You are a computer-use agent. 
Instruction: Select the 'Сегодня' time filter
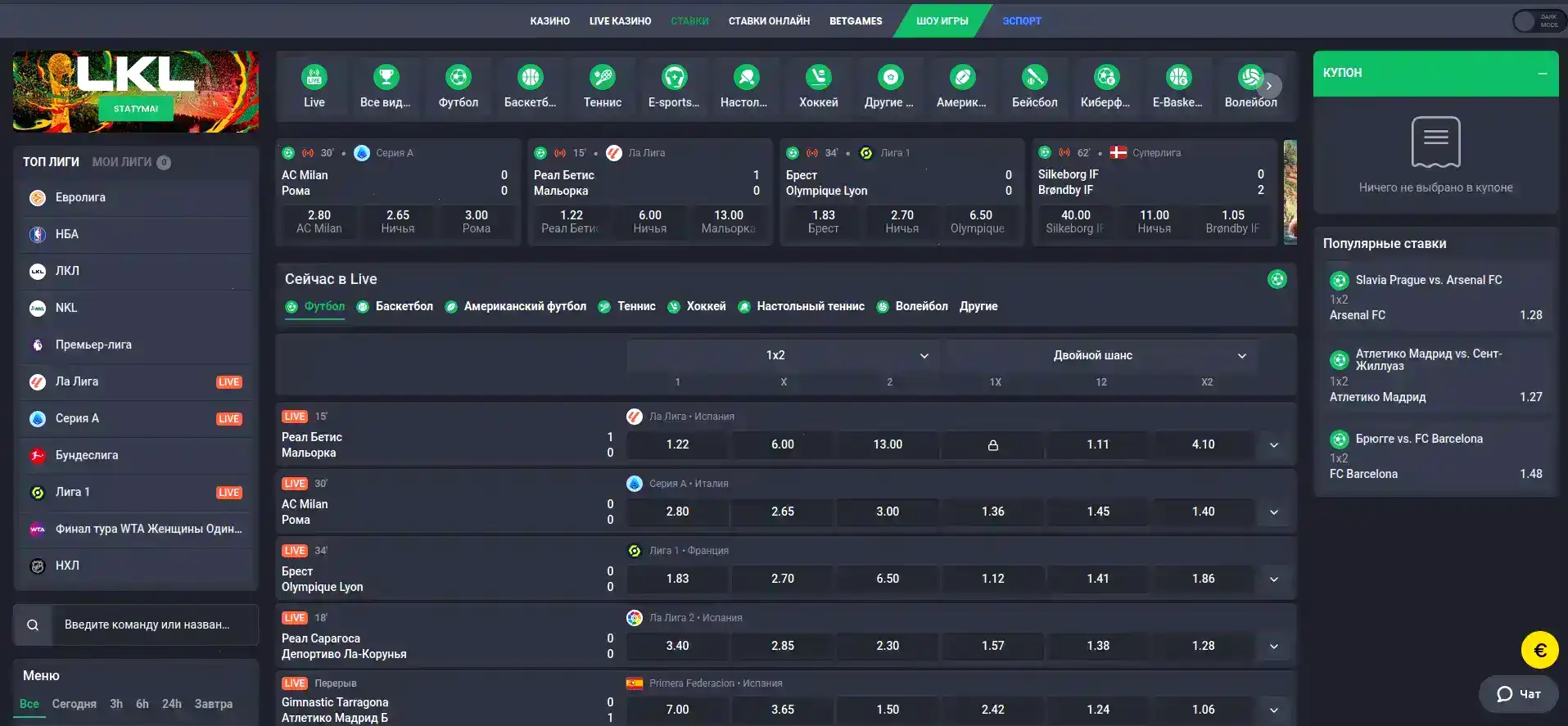pyautogui.click(x=74, y=704)
